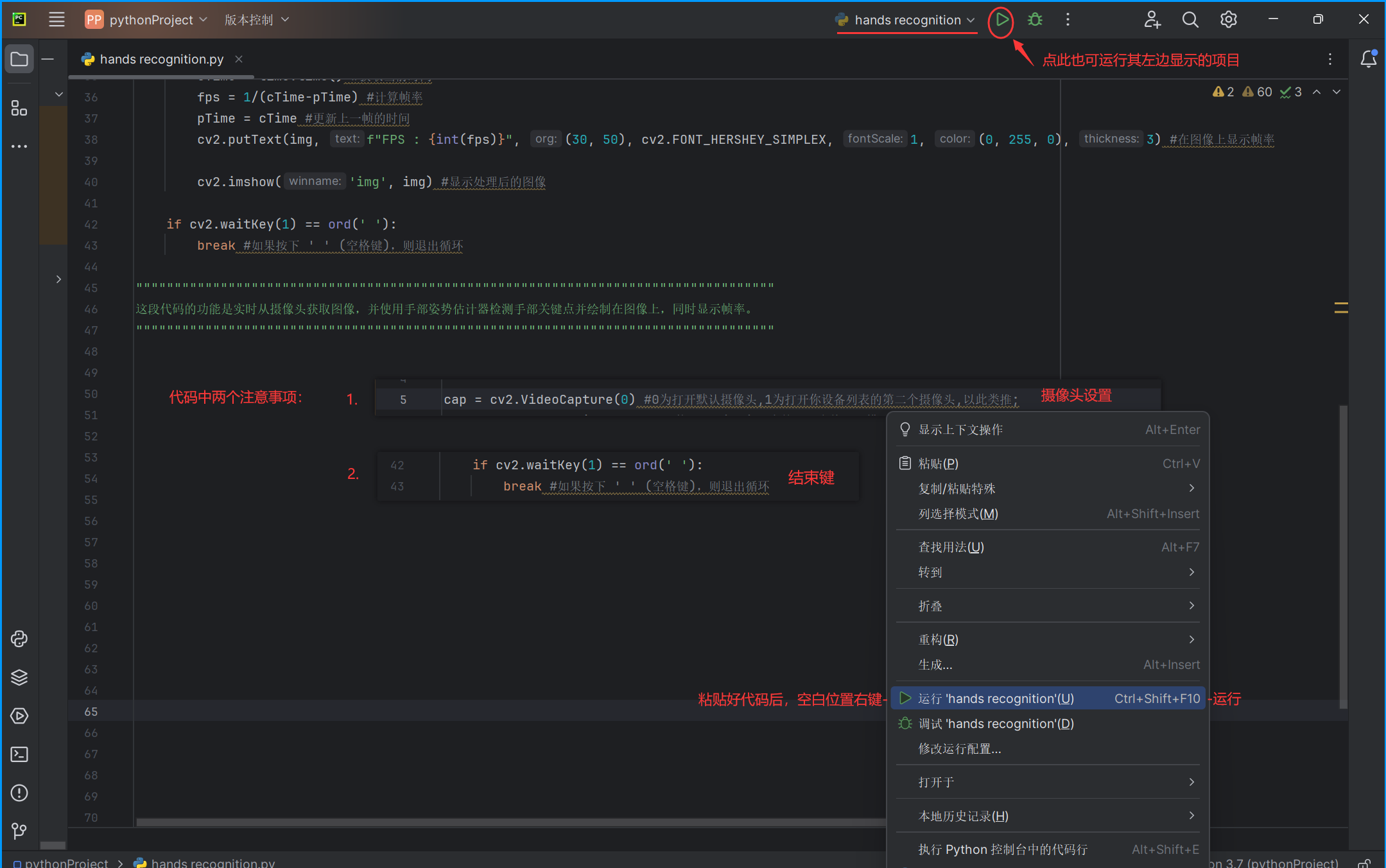Choose 粘贴(P) in the context menu
Screen dimensions: 1386x868
[938, 464]
